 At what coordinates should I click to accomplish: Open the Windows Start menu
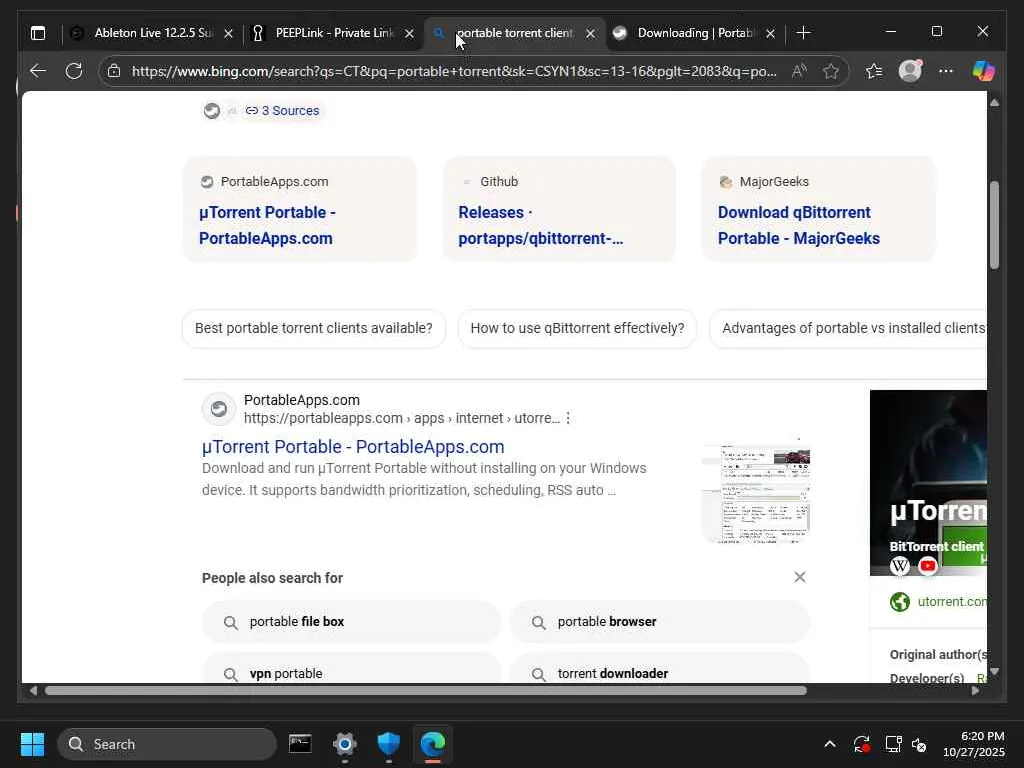click(32, 744)
